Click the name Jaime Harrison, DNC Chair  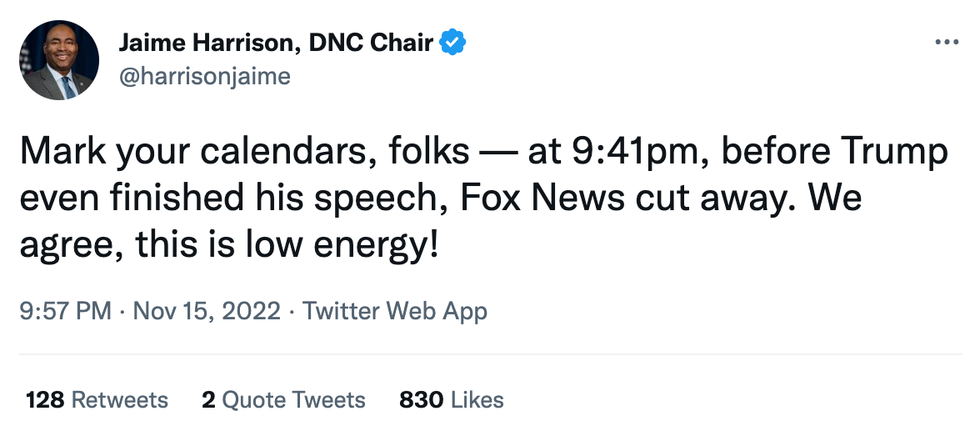point(276,43)
